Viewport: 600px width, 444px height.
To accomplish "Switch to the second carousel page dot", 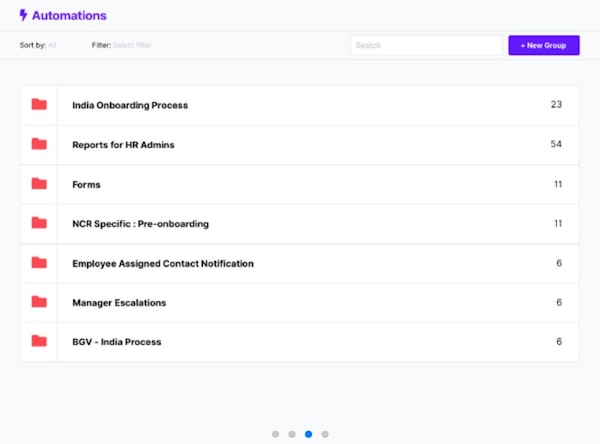I will (292, 434).
